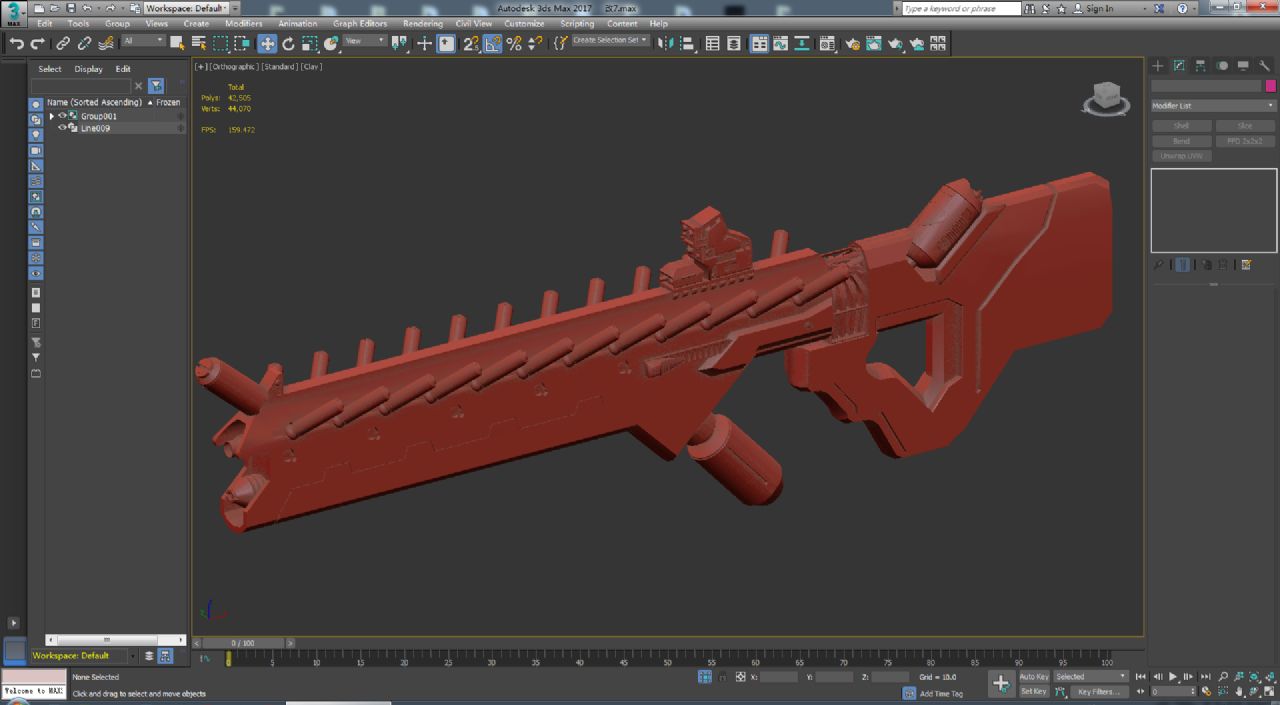Toggle the Spinner Snap button
1280x705 pixels.
pyautogui.click(x=535, y=43)
